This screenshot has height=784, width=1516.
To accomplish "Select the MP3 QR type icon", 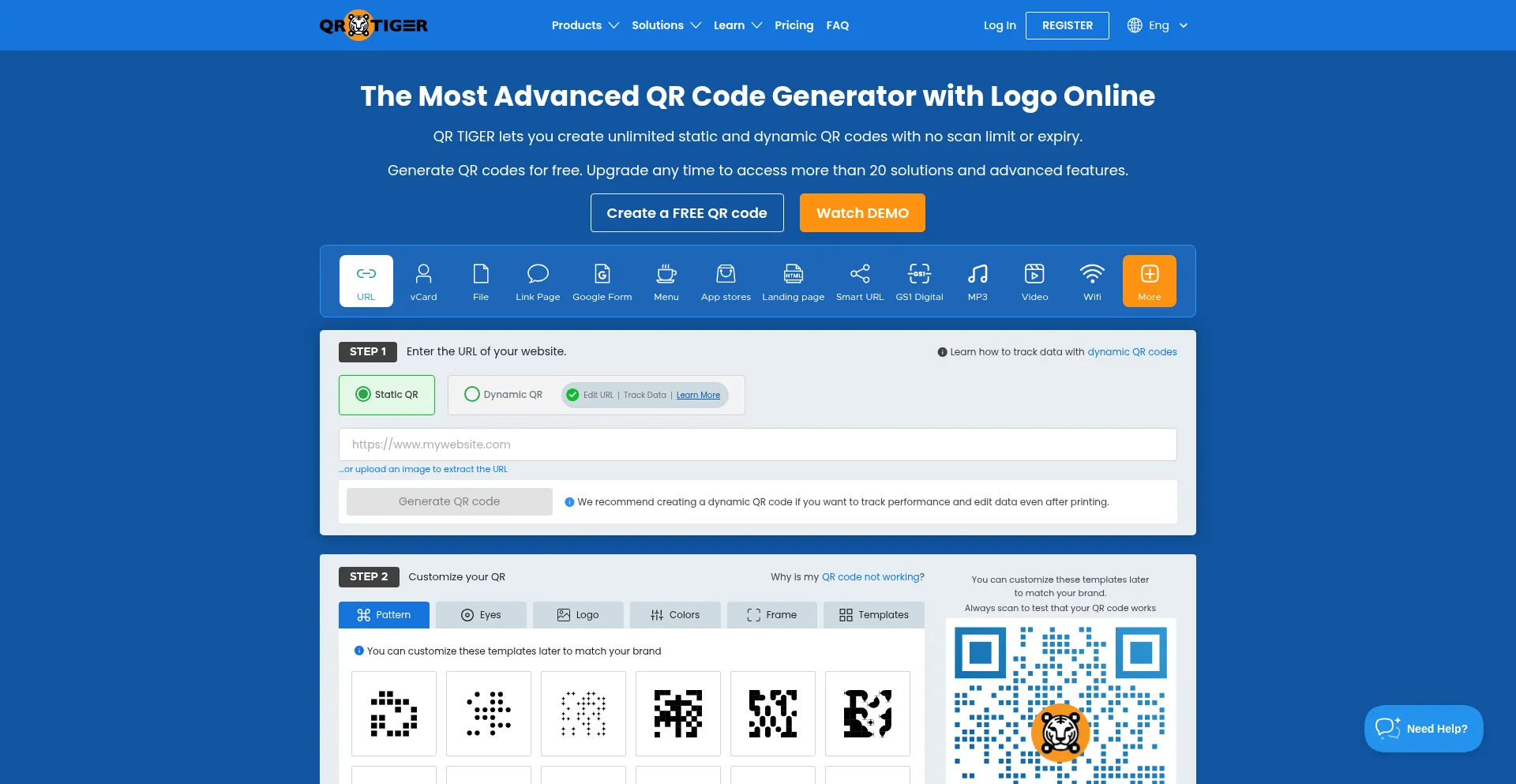I will click(977, 281).
